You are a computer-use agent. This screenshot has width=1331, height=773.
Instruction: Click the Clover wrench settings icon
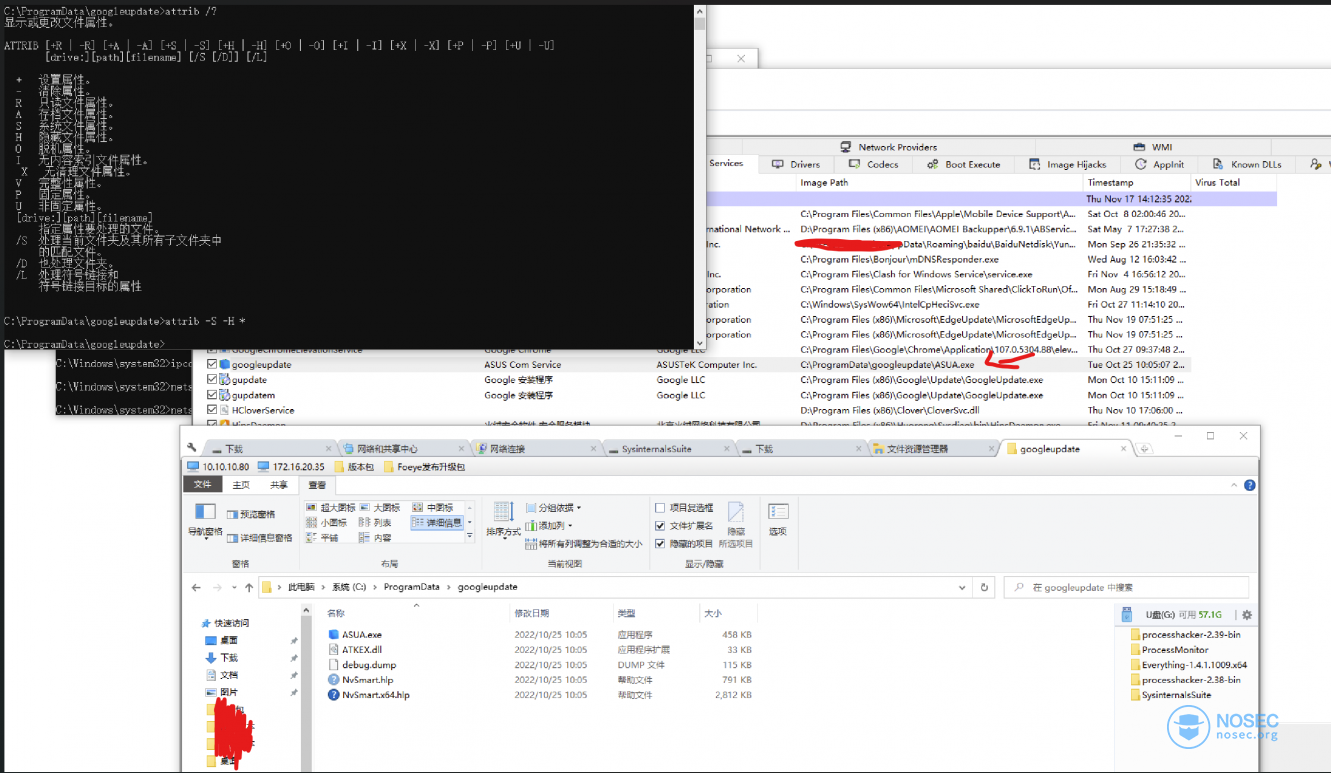click(194, 448)
